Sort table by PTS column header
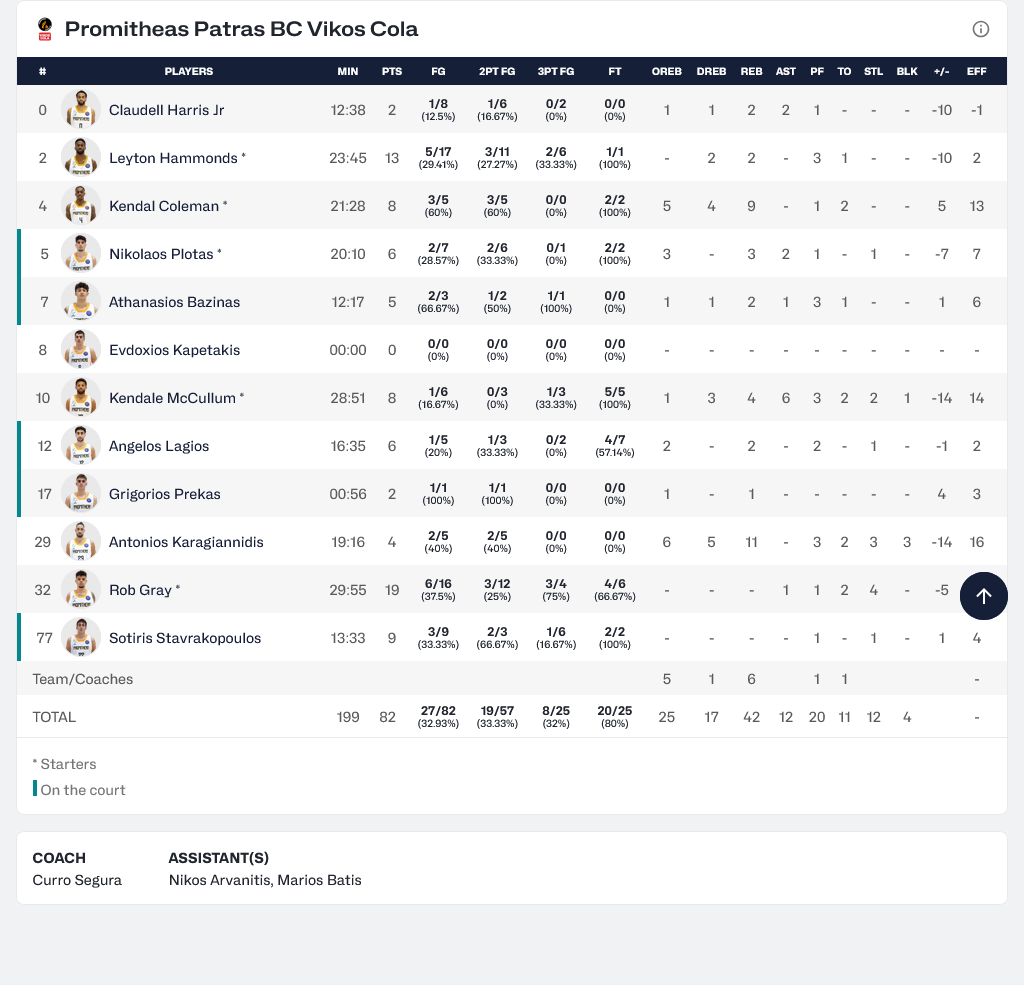The width and height of the screenshot is (1024, 985). tap(392, 72)
